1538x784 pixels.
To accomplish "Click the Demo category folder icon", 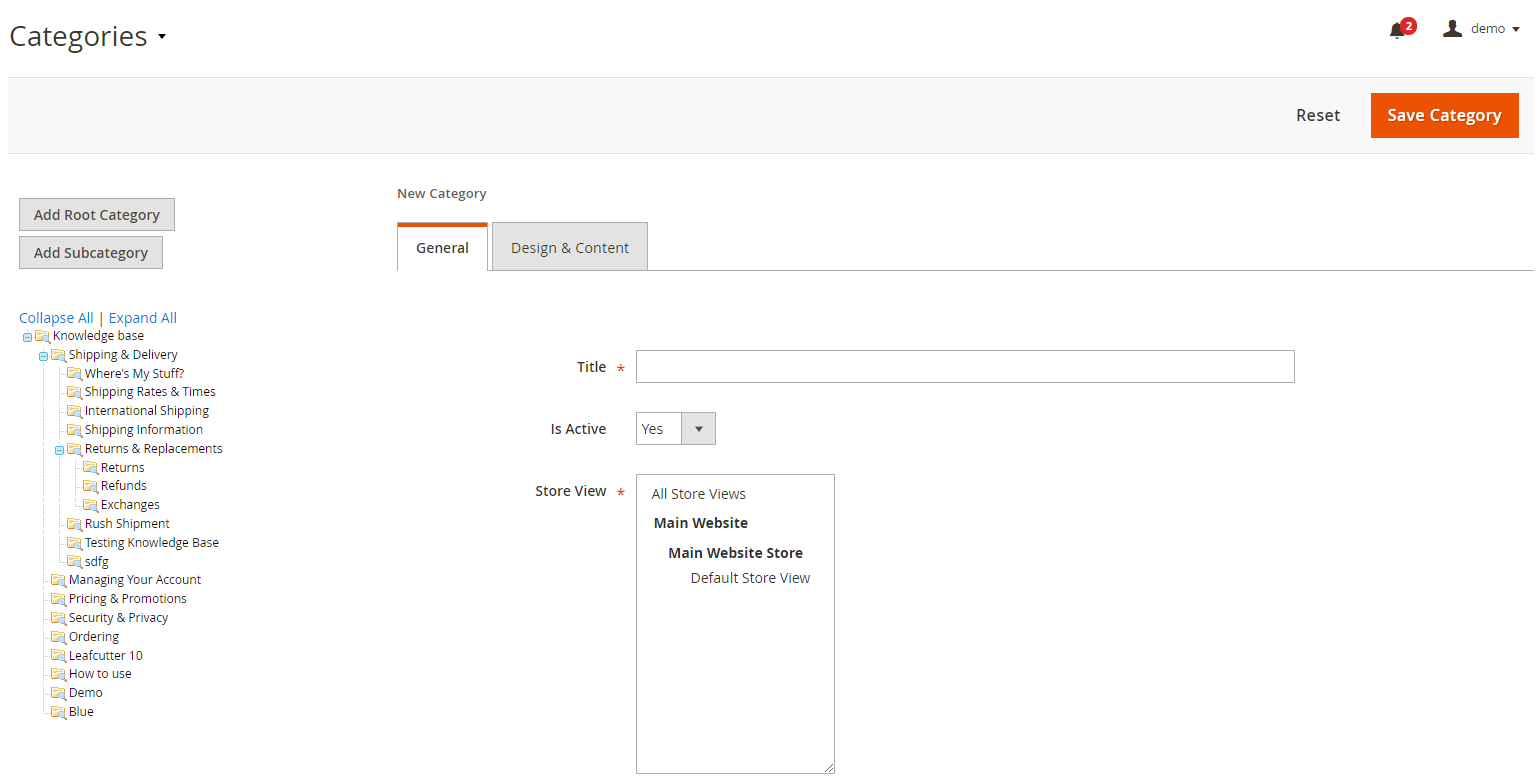I will (x=59, y=693).
